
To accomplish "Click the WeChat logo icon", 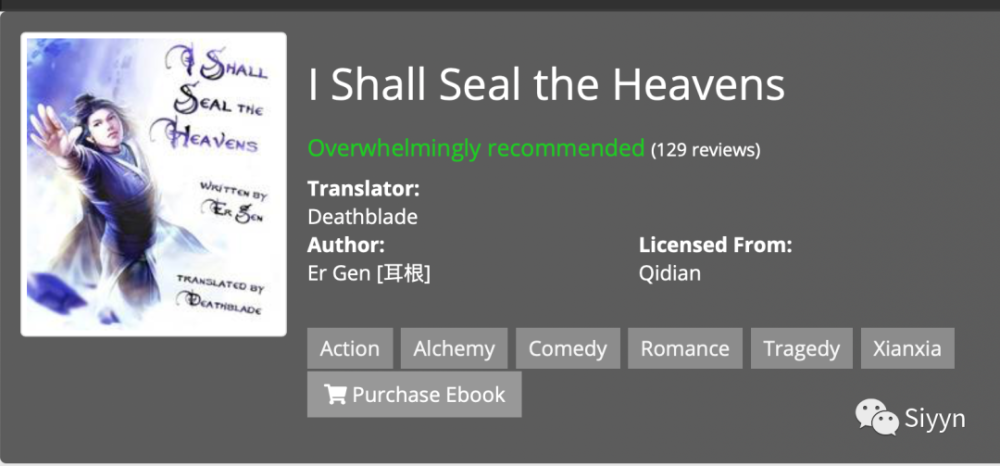I will point(877,417).
